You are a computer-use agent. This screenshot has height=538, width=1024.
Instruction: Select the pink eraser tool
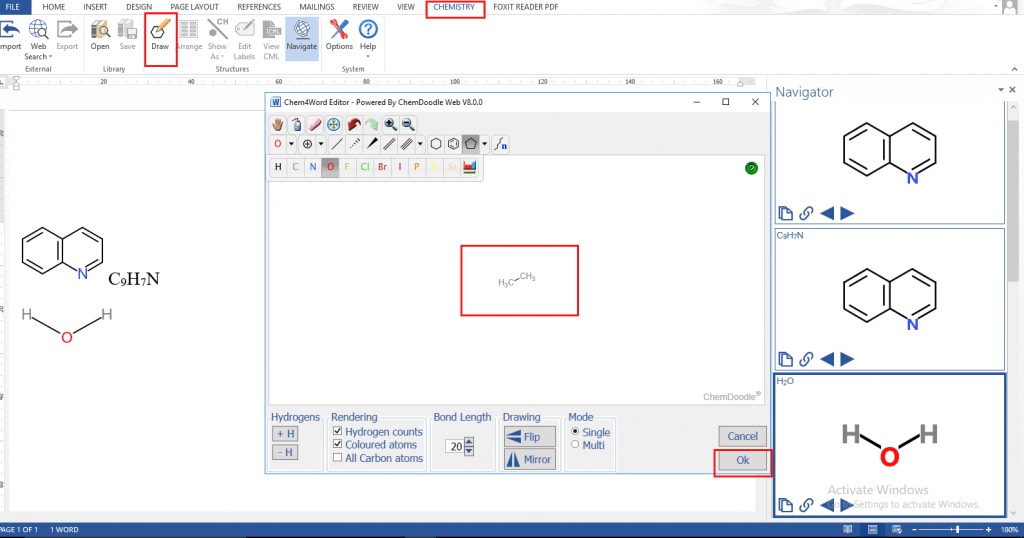pos(315,124)
